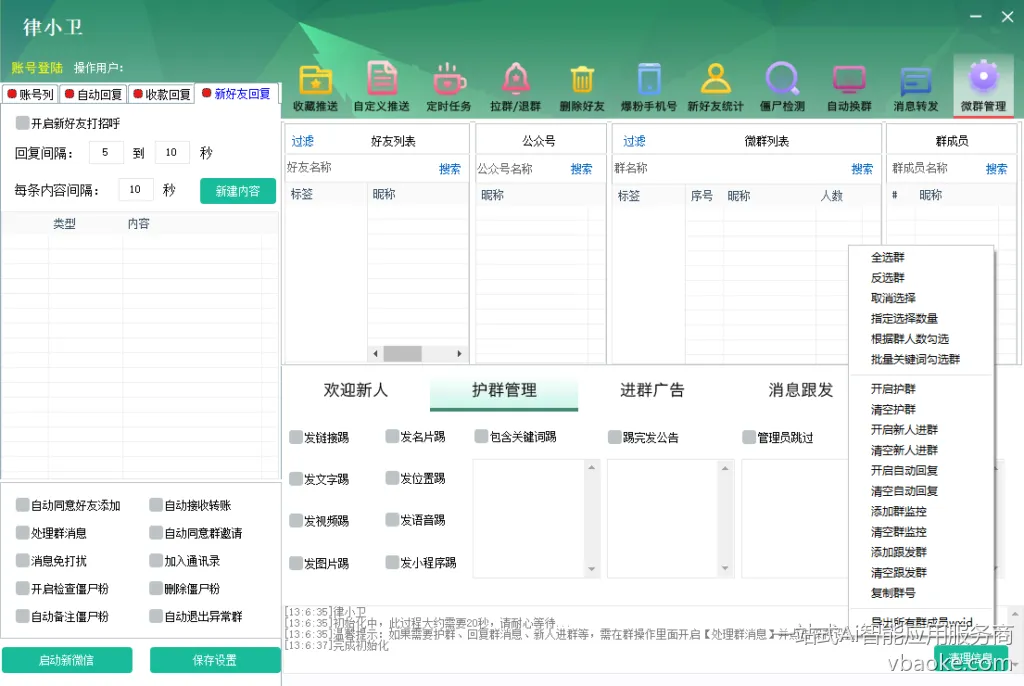
Task: Open the 定时任务 coffee cup icon
Action: tap(449, 87)
